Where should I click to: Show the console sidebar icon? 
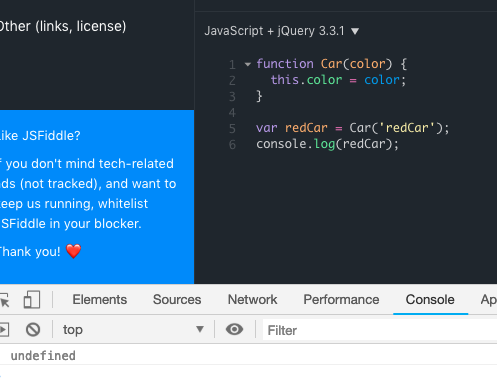tap(4, 330)
